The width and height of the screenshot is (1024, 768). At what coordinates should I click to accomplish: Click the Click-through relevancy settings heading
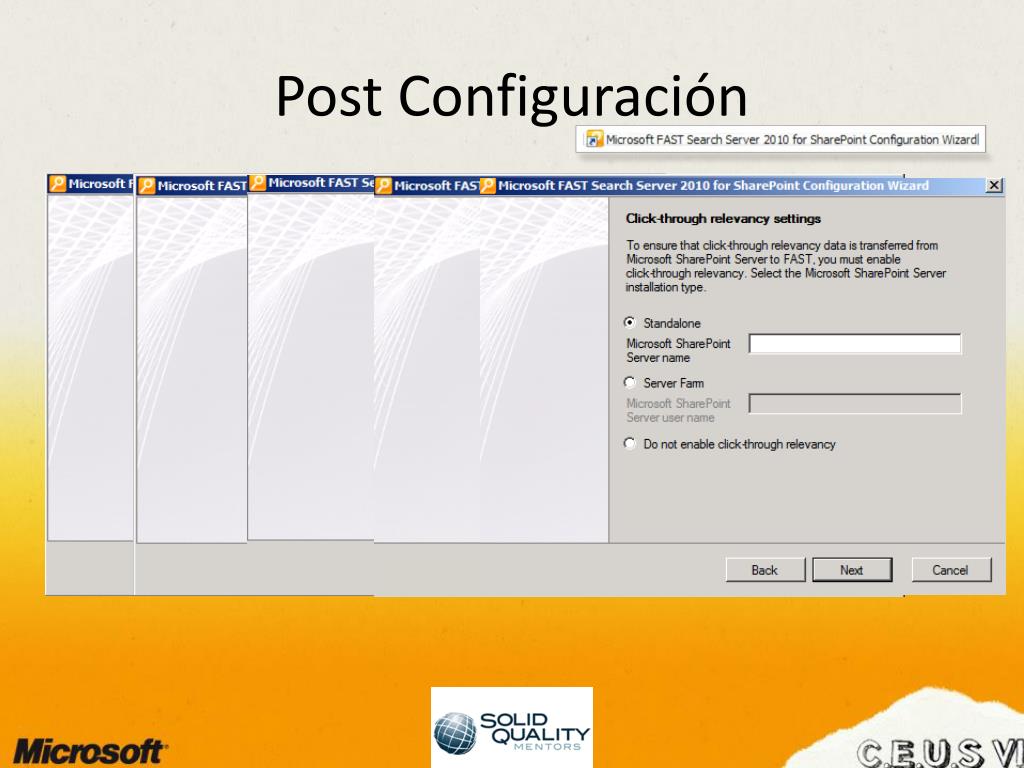click(723, 219)
